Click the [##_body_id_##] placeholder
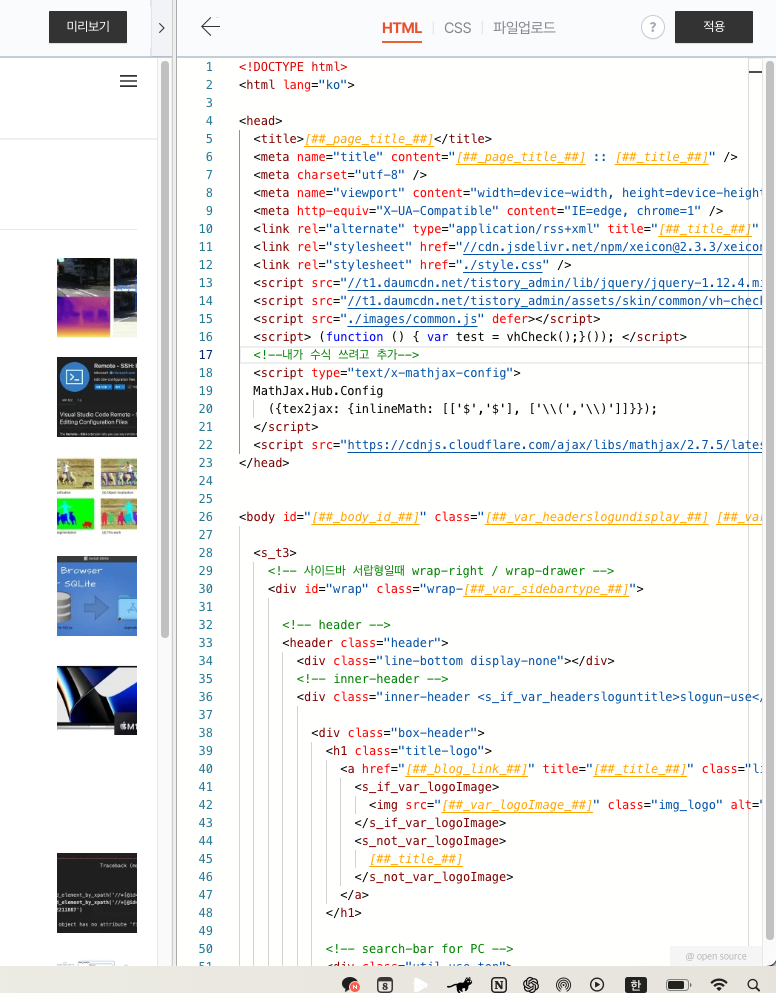 (366, 517)
